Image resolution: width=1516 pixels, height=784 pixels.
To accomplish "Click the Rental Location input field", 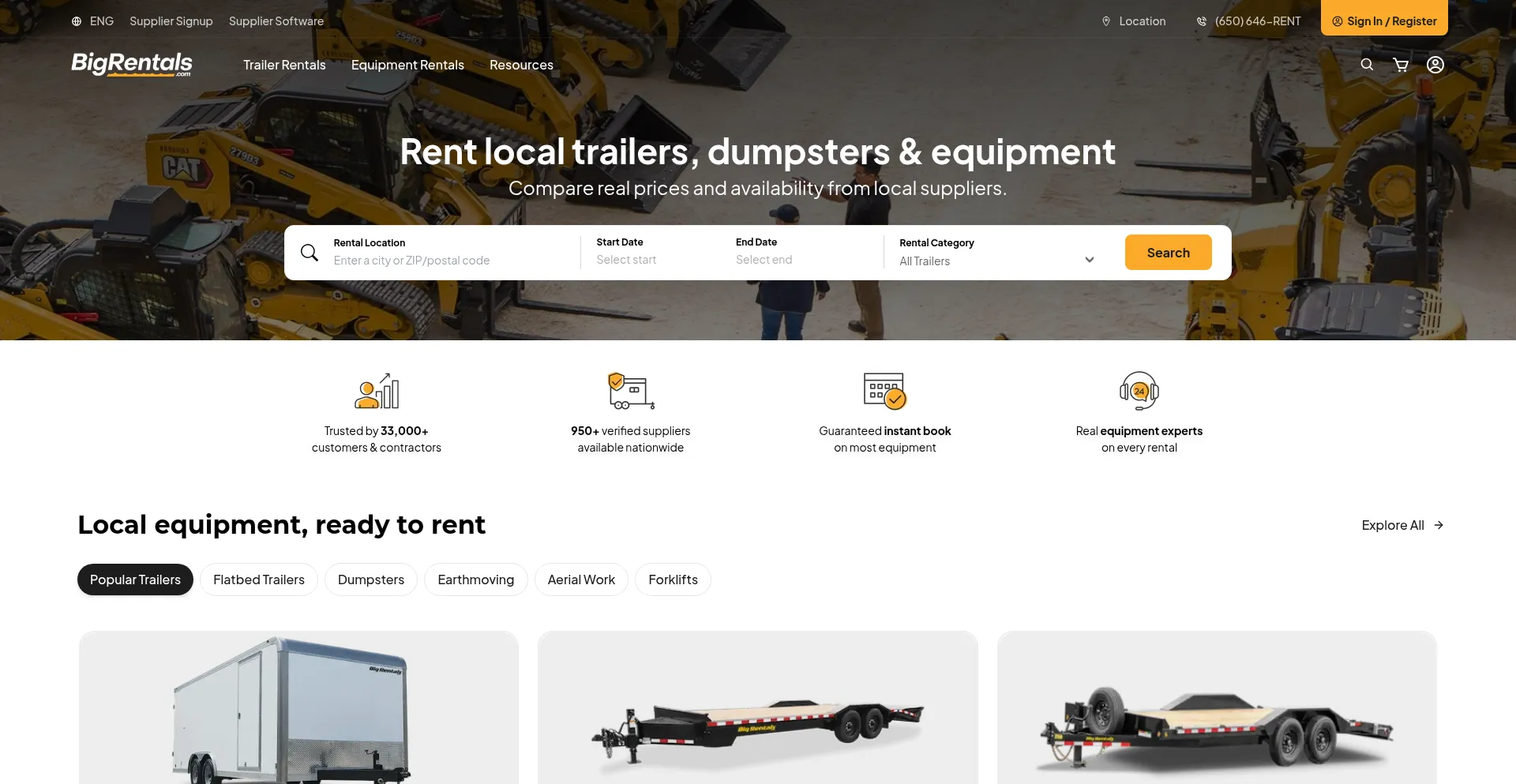I will (450, 253).
